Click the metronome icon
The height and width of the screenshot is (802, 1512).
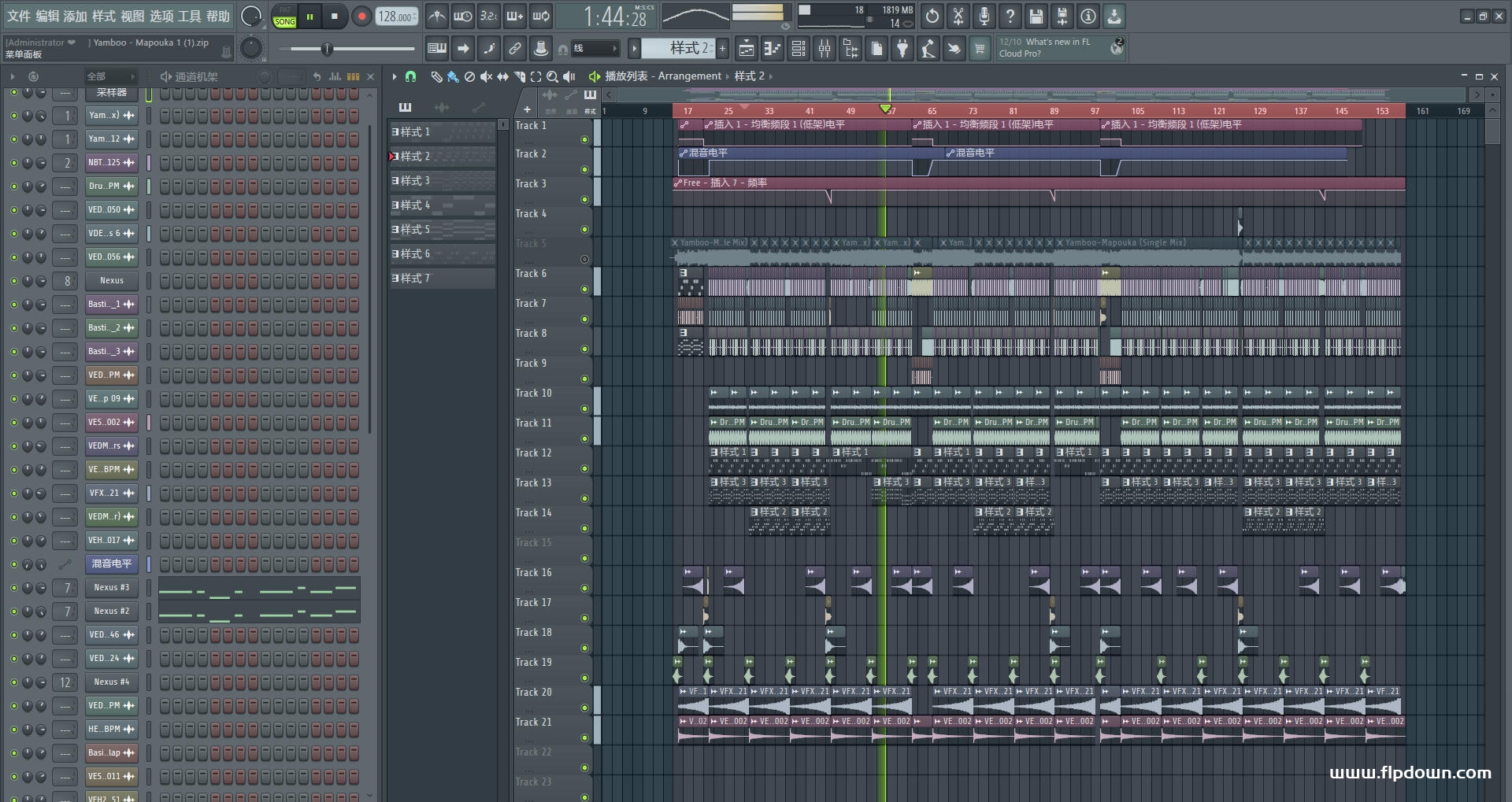(x=437, y=16)
